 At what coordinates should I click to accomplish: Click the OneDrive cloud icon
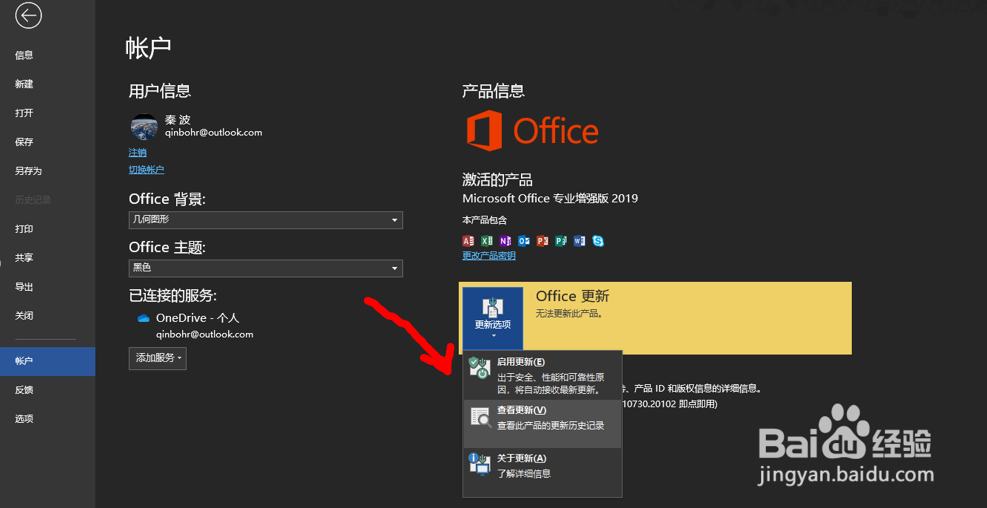144,319
